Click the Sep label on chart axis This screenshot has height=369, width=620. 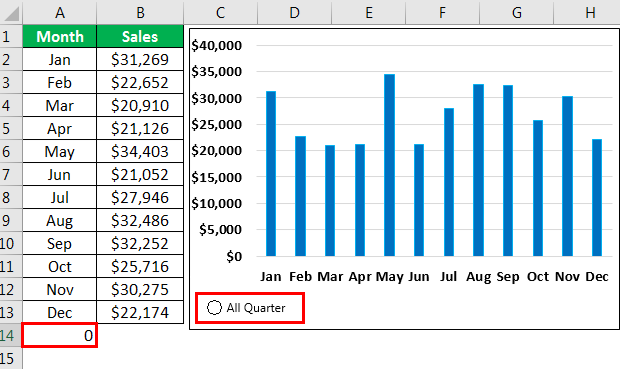(508, 276)
